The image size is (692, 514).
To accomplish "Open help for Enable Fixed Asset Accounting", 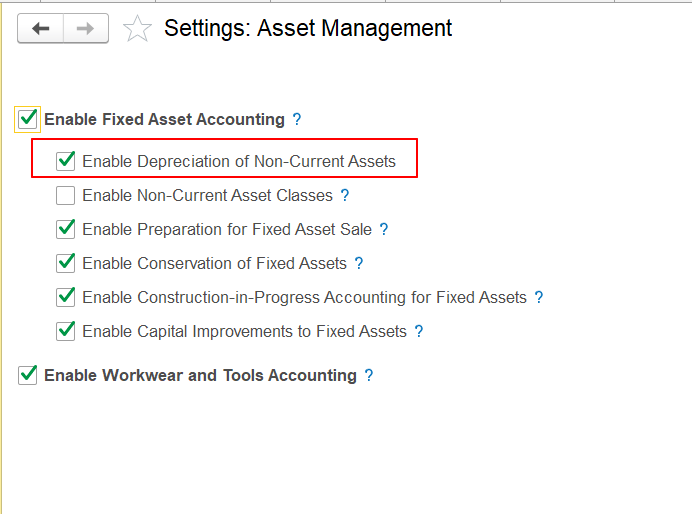I will point(297,120).
